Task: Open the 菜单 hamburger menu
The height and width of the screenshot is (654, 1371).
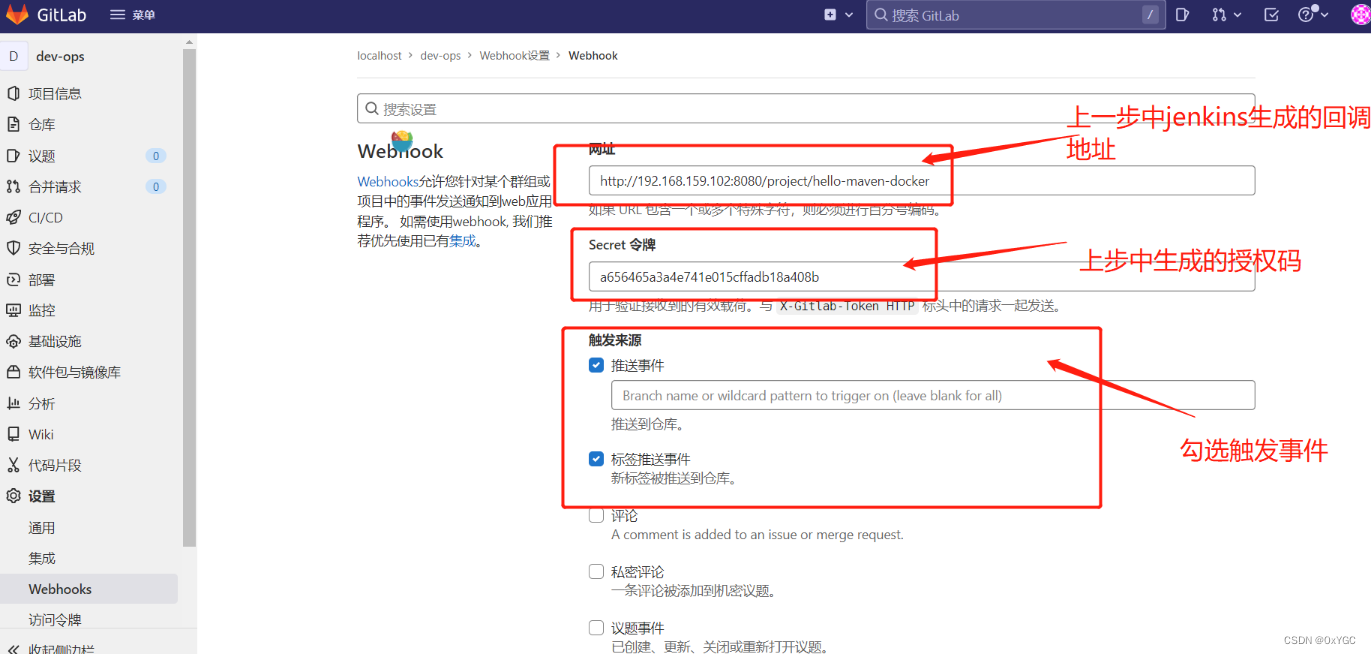Action: (132, 15)
